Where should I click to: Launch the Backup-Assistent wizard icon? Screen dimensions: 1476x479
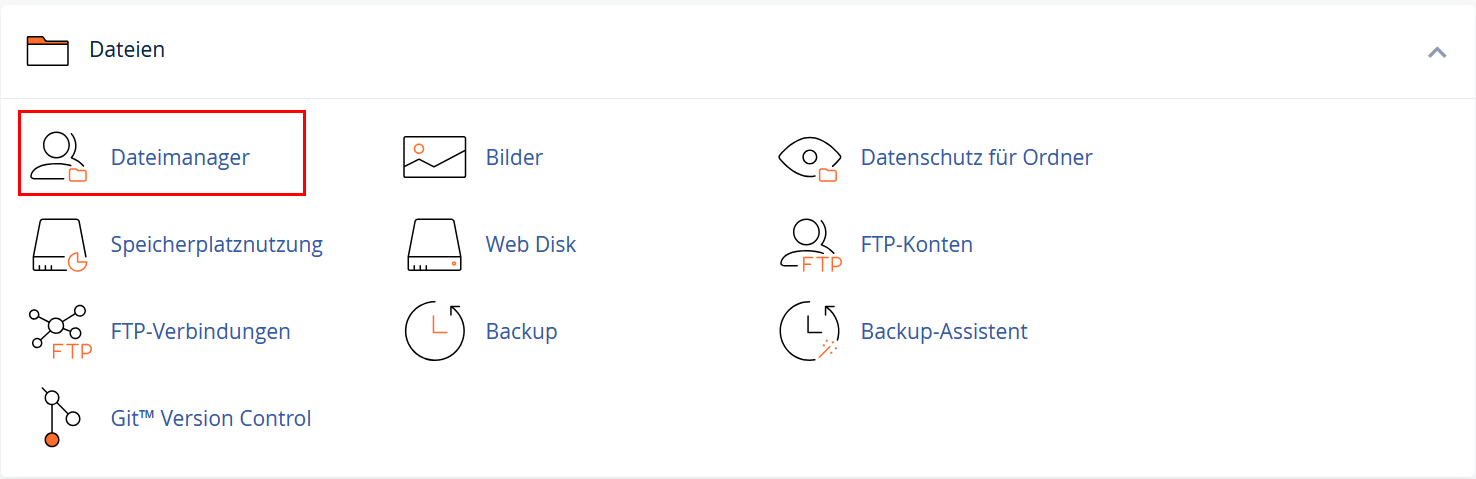810,332
